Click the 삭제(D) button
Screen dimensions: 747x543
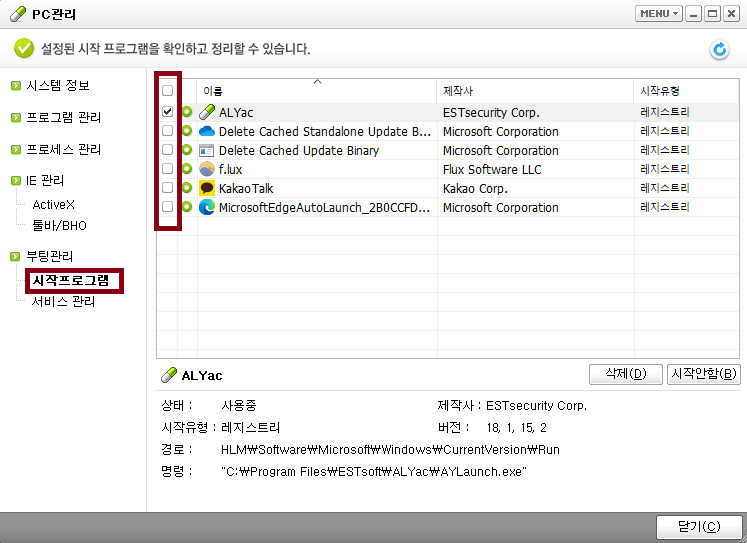point(626,374)
